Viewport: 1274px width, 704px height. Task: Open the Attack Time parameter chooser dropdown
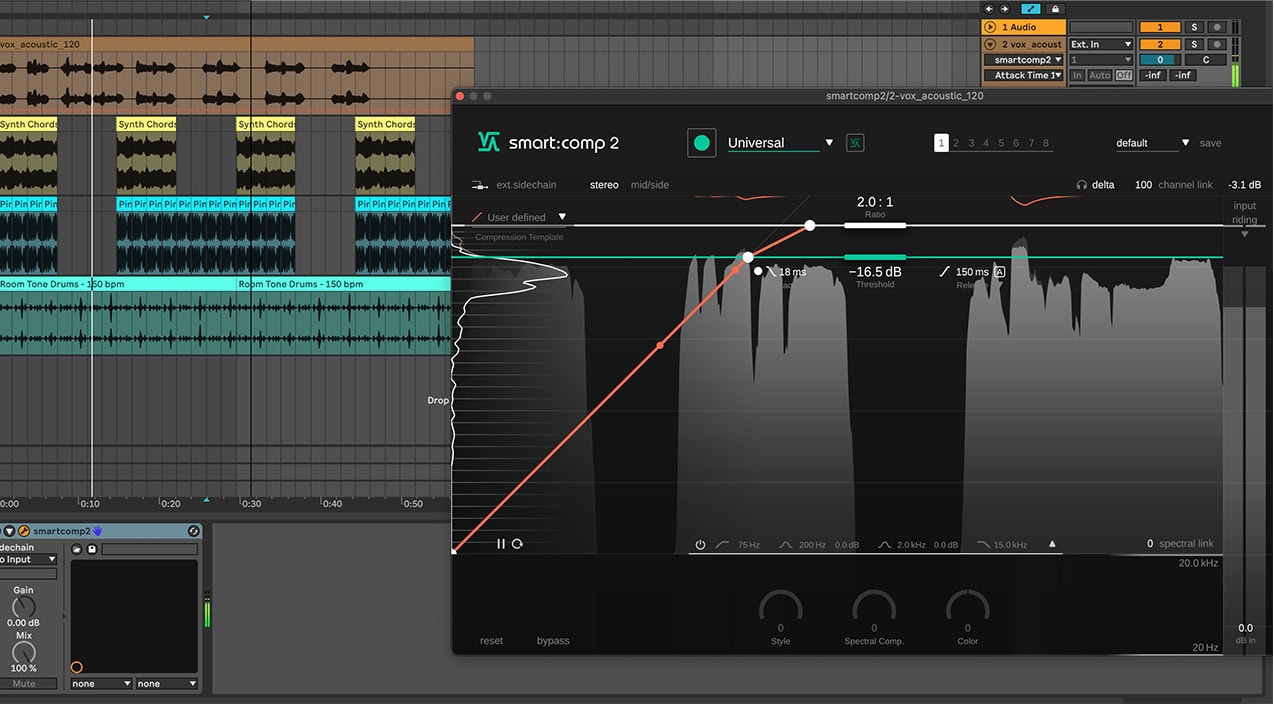click(1025, 75)
